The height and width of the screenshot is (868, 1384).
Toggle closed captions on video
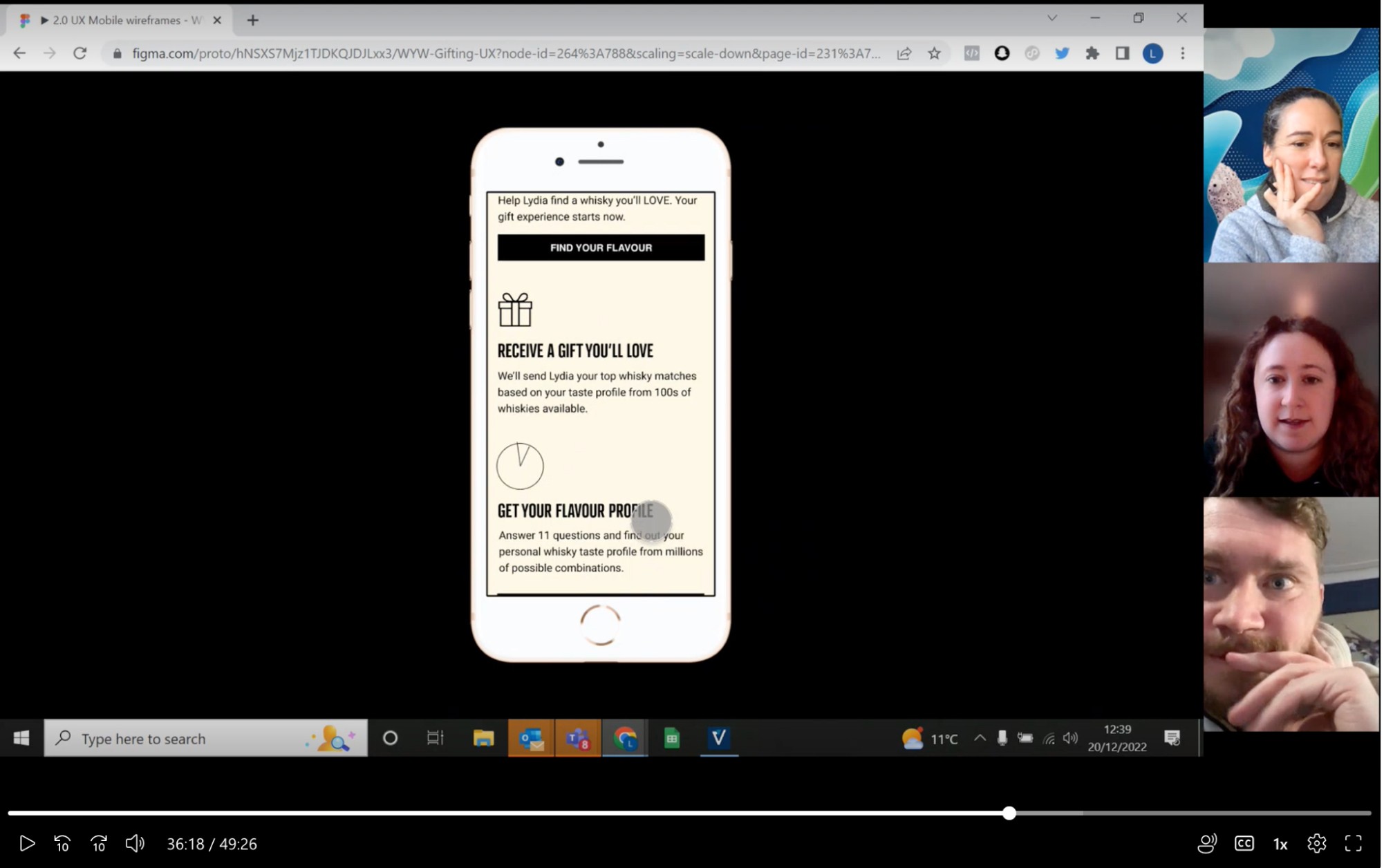point(1244,843)
